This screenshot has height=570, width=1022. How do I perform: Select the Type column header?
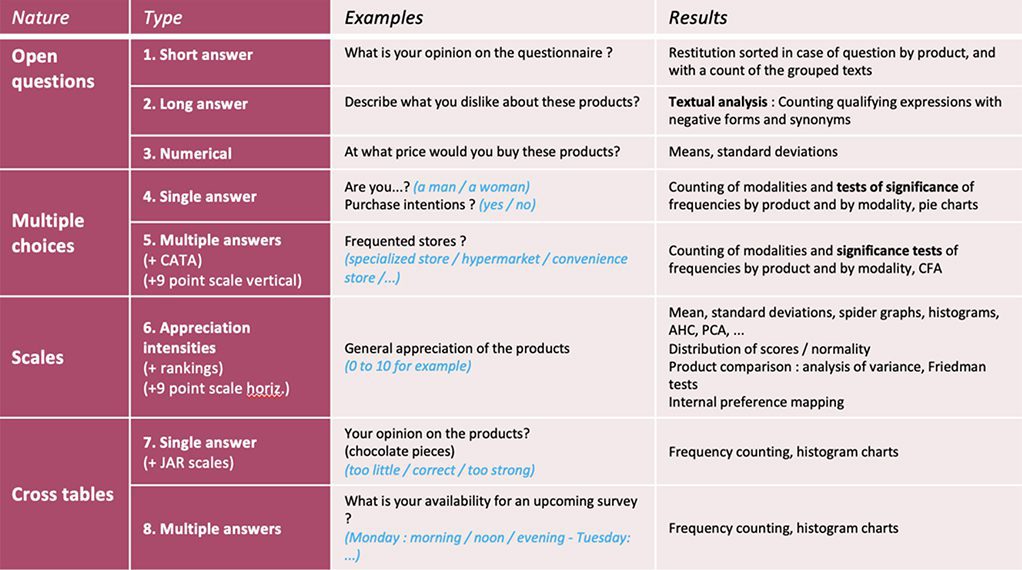click(x=231, y=17)
